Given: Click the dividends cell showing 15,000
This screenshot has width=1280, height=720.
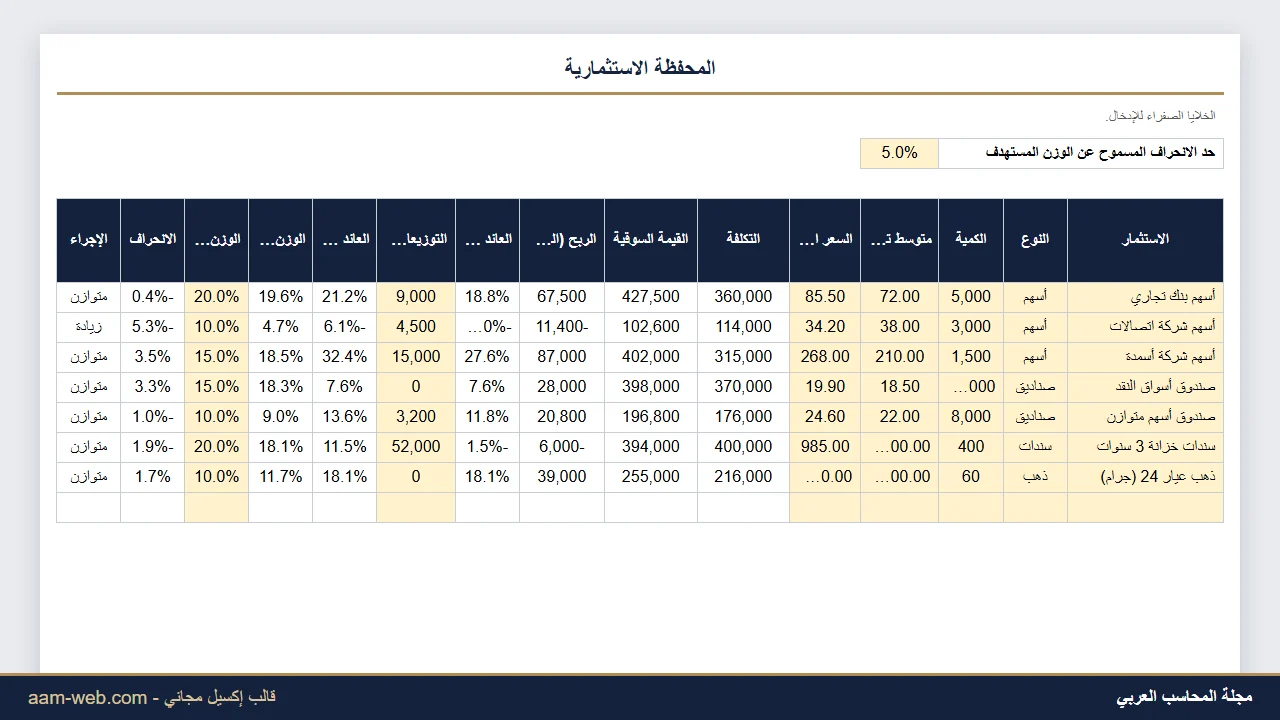Looking at the screenshot, I should click(x=416, y=357).
